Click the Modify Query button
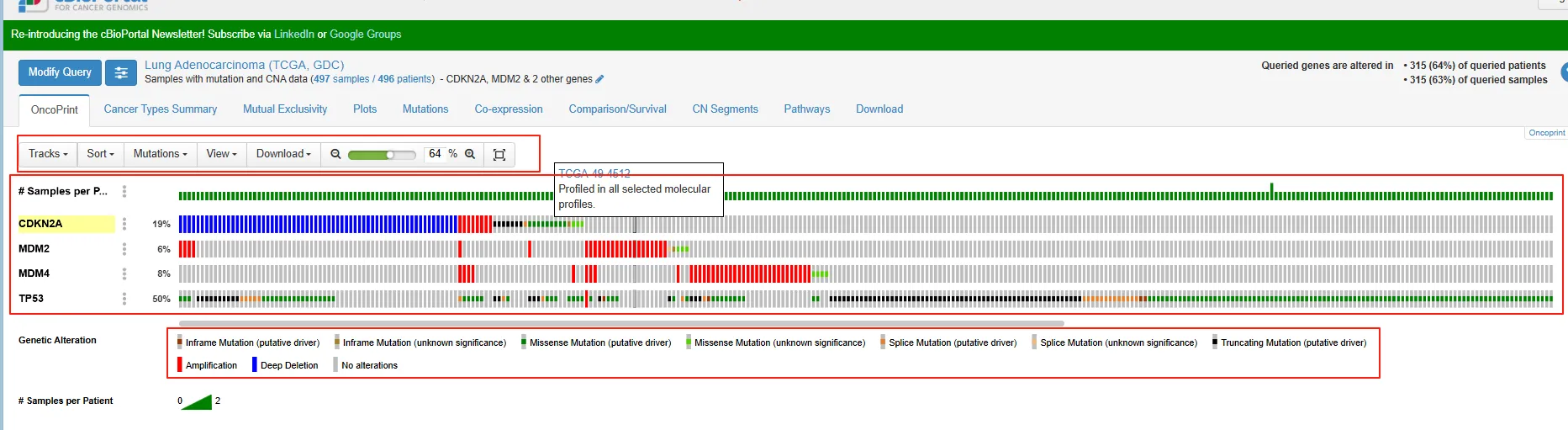The width and height of the screenshot is (1568, 430). (x=60, y=72)
